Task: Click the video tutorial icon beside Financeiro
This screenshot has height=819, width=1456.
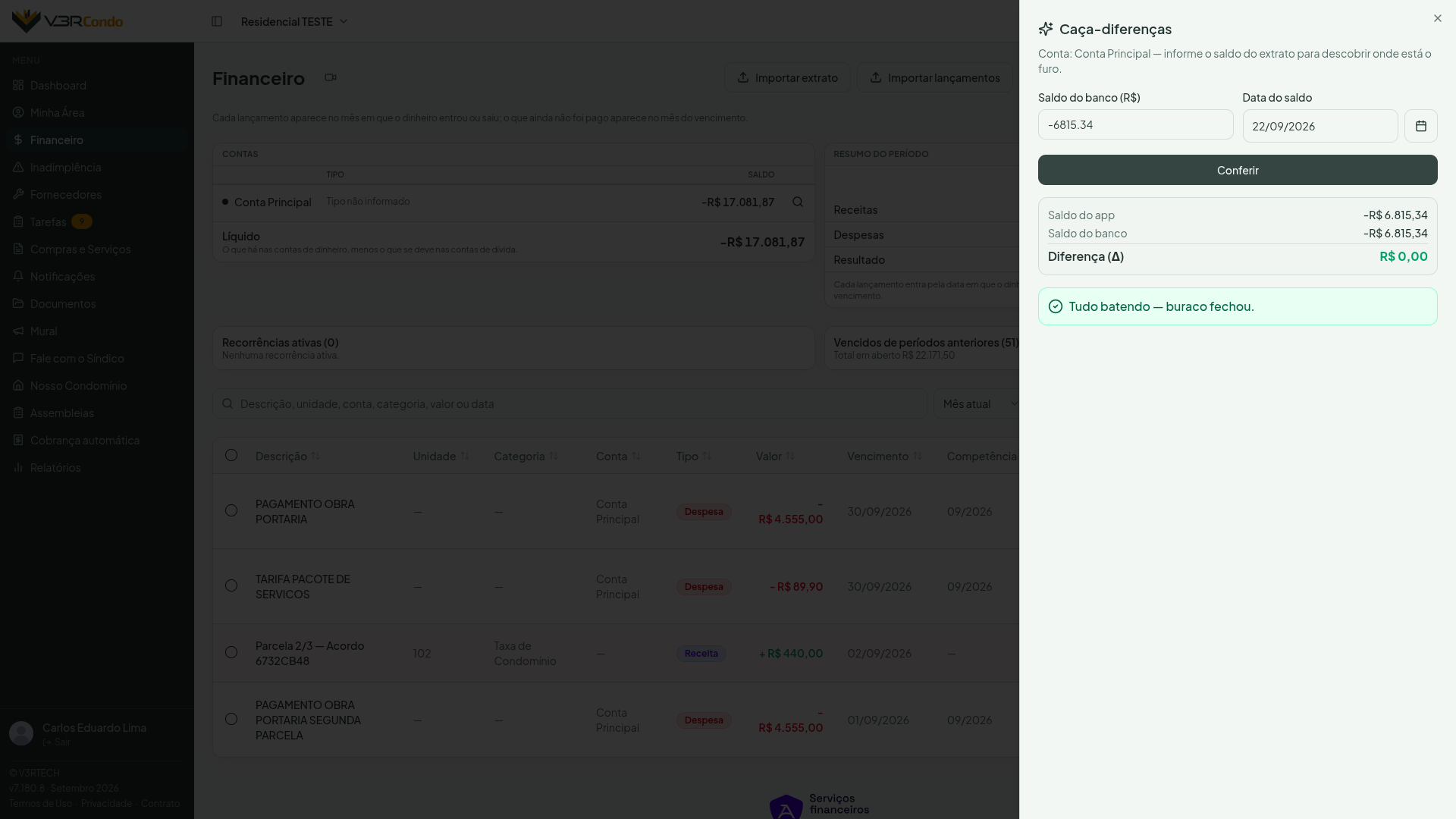Action: point(331,77)
